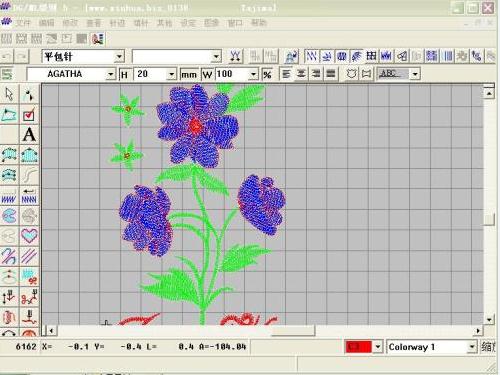Toggle left text alignment

286,74
